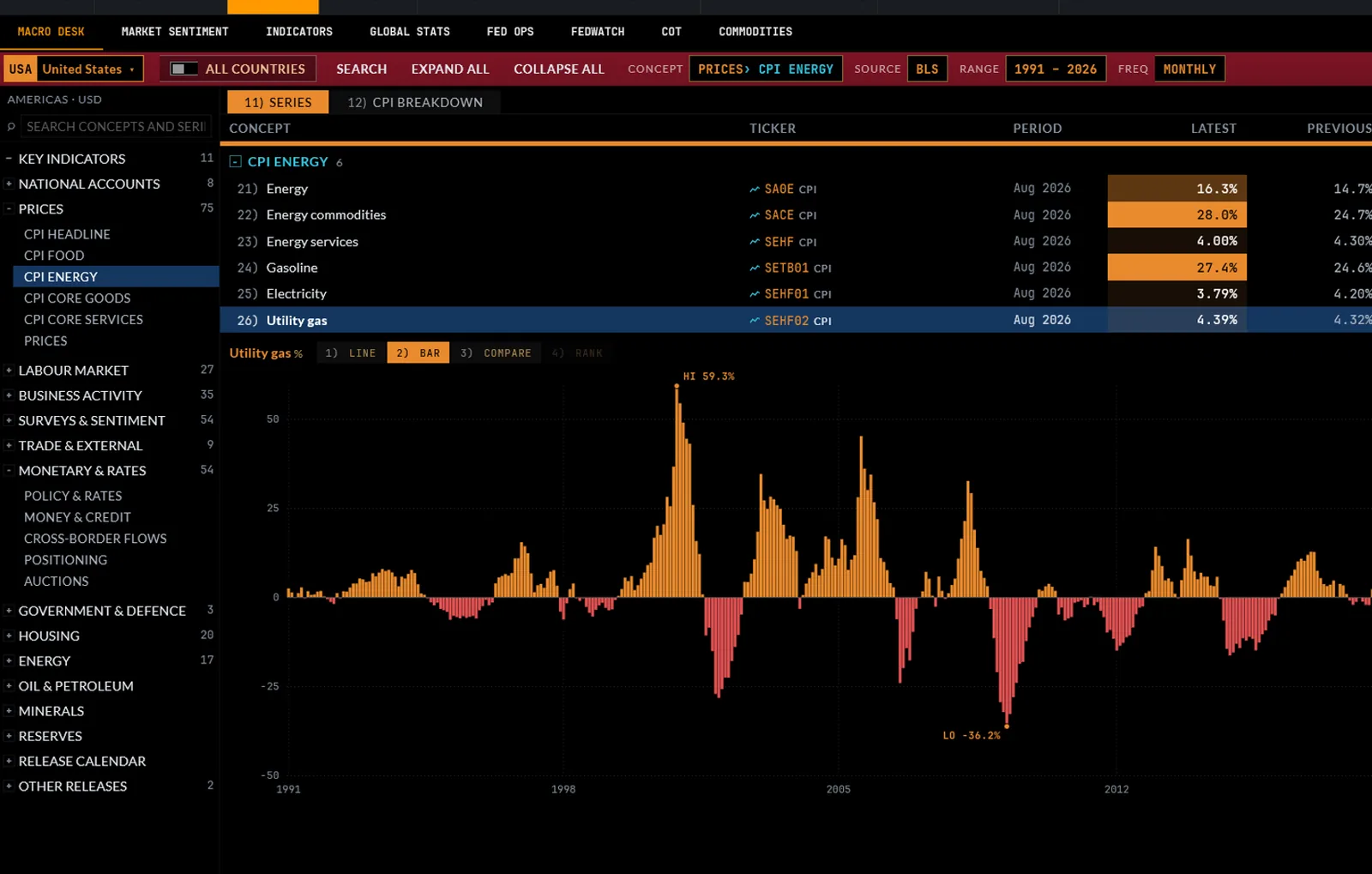Viewport: 1372px width, 874px height.
Task: Click the Collapse All button
Action: pos(559,69)
